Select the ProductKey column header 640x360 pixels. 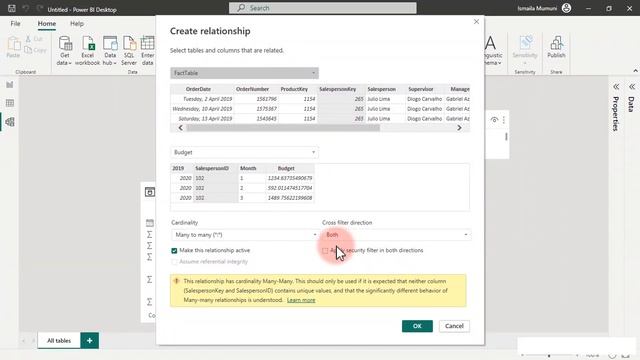(294, 89)
